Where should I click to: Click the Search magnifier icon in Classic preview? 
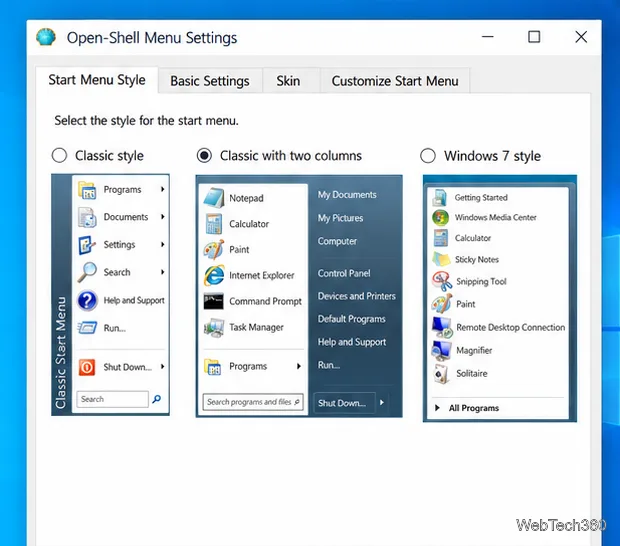pyautogui.click(x=87, y=272)
